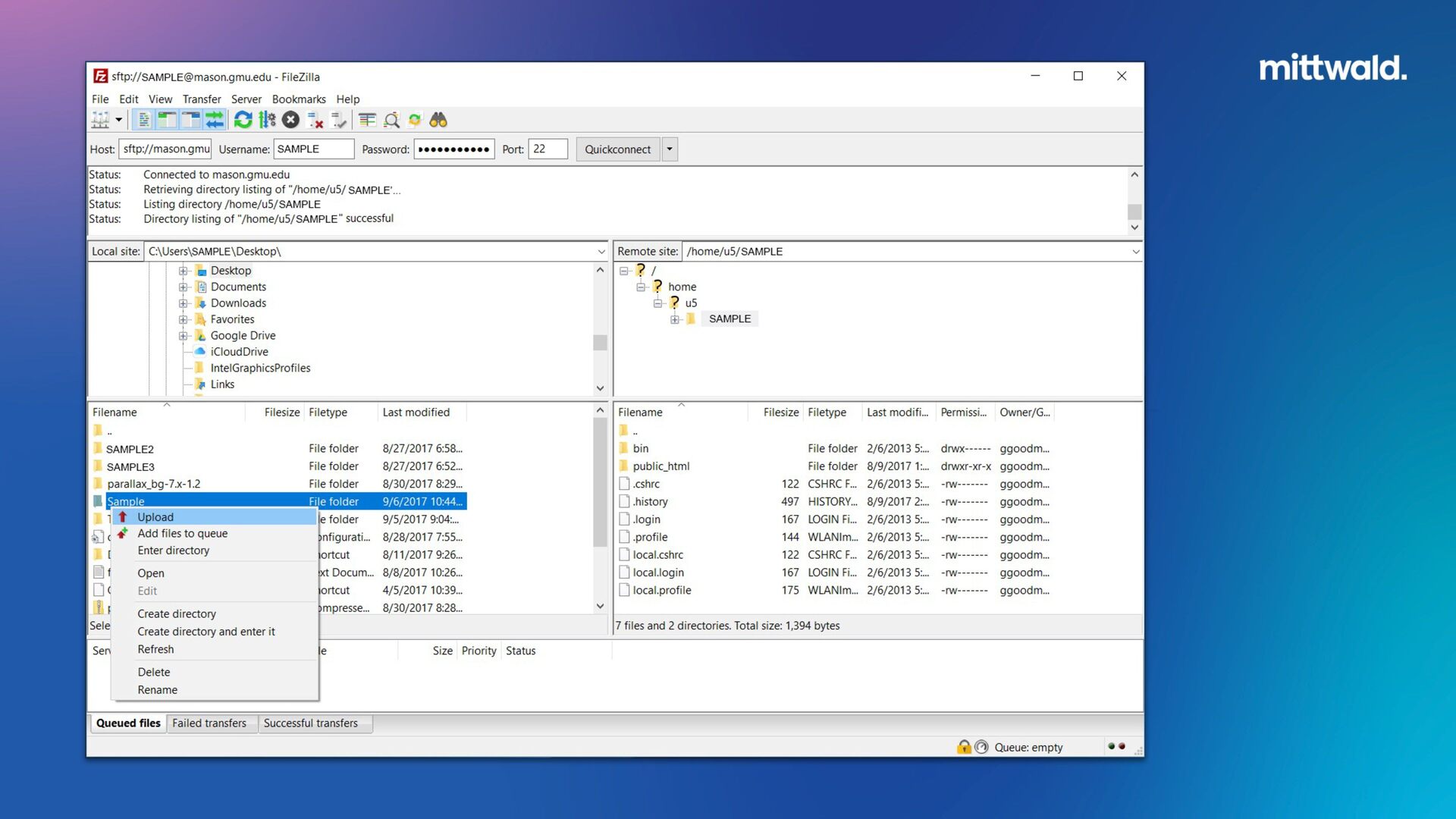Collapse the remote u5 tree node

coord(657,303)
